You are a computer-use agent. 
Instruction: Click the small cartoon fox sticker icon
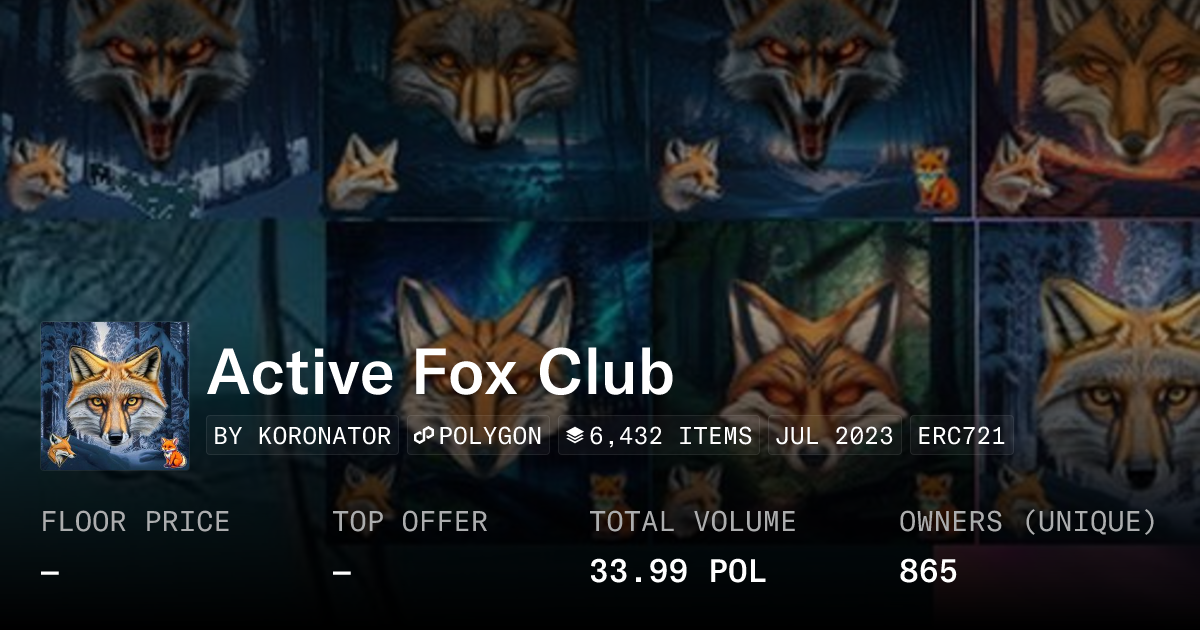(935, 179)
